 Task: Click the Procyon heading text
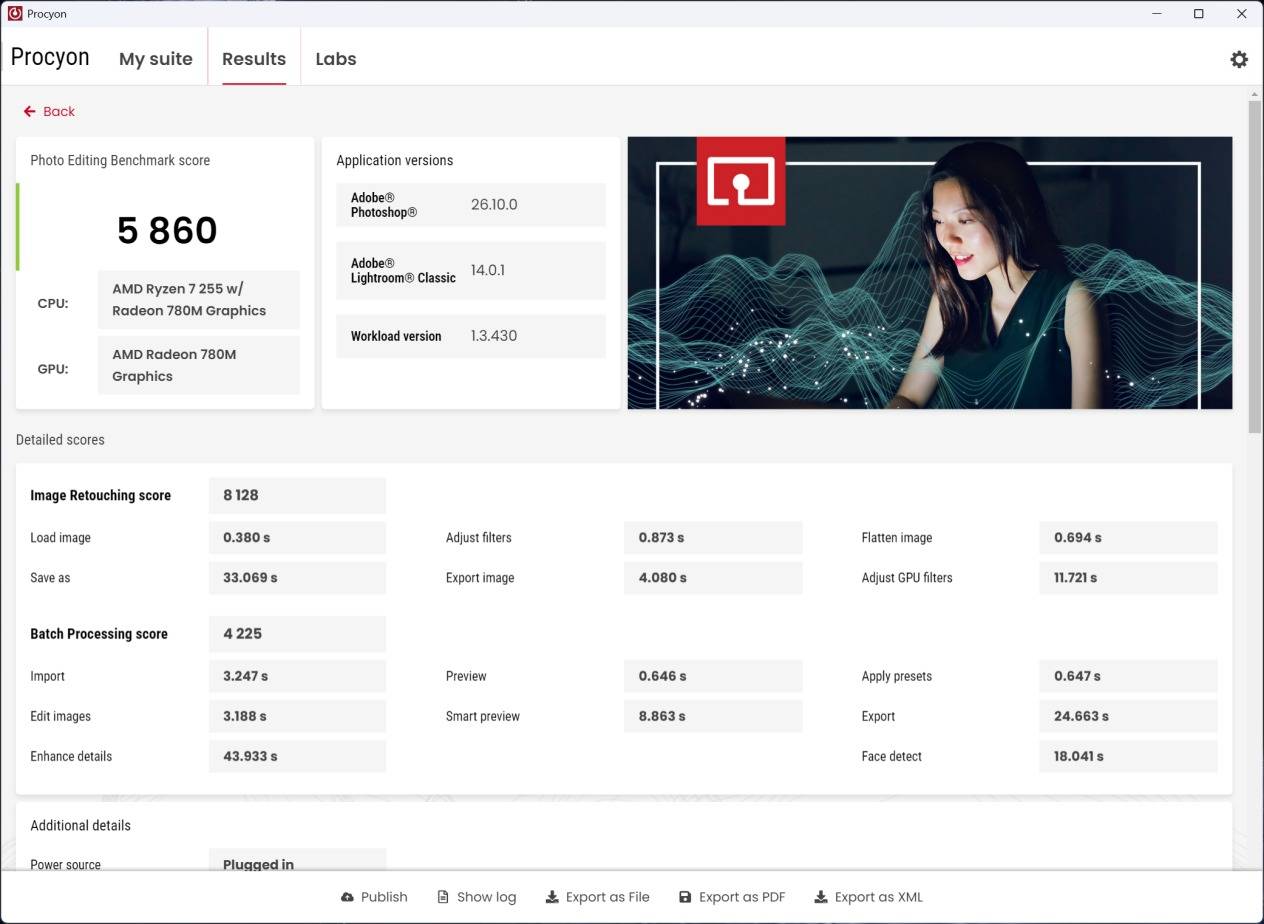point(50,57)
